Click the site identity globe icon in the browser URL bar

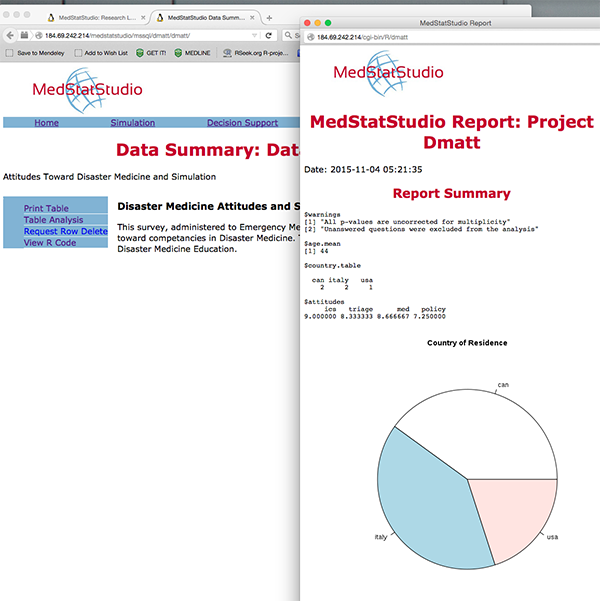pos(39,36)
